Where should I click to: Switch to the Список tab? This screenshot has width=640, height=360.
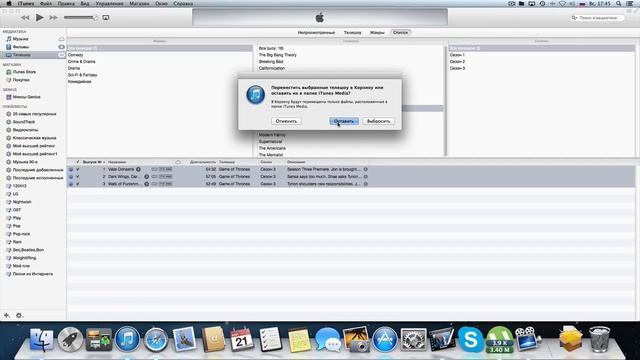coord(400,32)
